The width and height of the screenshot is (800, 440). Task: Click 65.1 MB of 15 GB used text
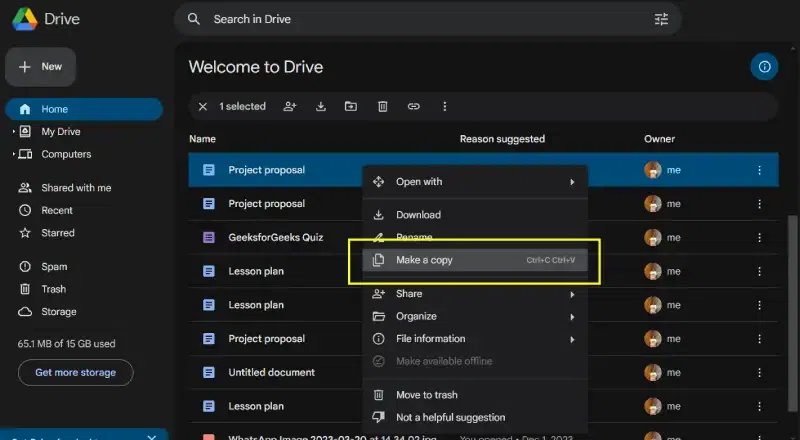click(x=66, y=344)
